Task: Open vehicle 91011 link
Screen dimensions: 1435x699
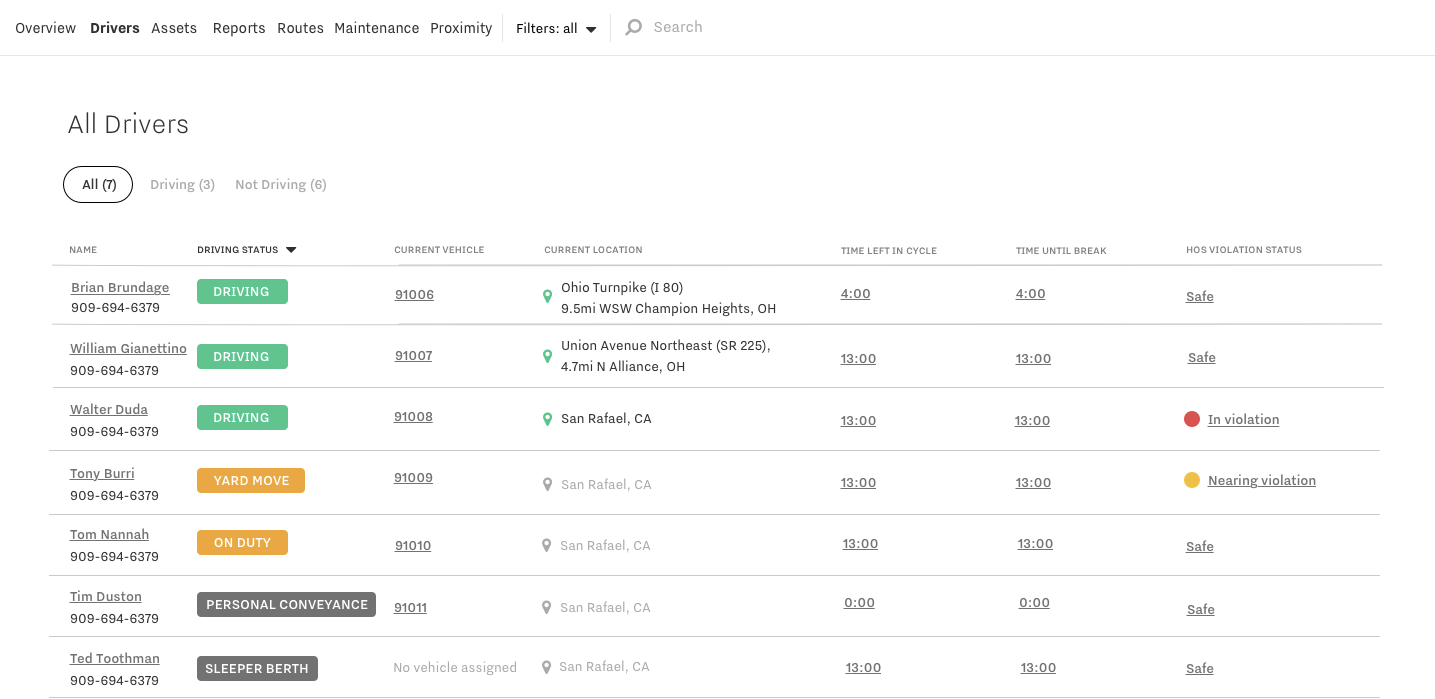Action: [410, 607]
